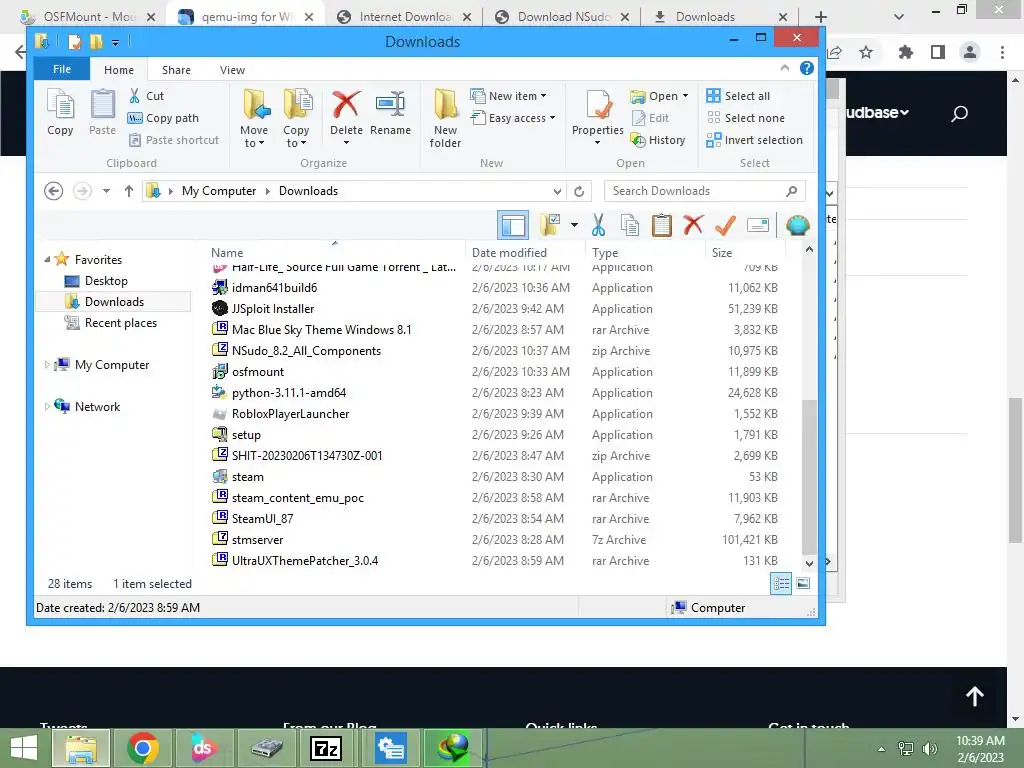Click Select none in ribbon
This screenshot has width=1024, height=768.
click(x=746, y=118)
